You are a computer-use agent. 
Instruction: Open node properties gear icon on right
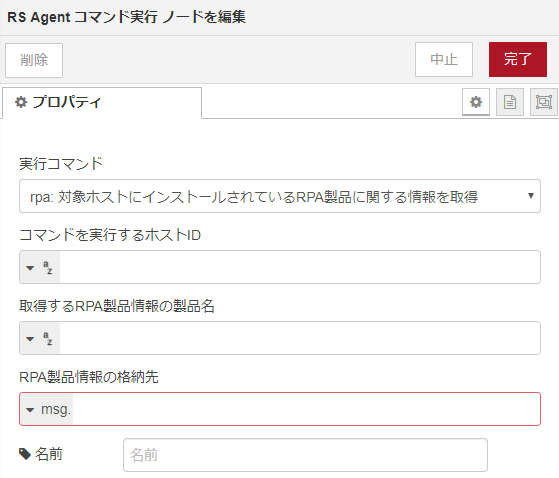[x=476, y=102]
